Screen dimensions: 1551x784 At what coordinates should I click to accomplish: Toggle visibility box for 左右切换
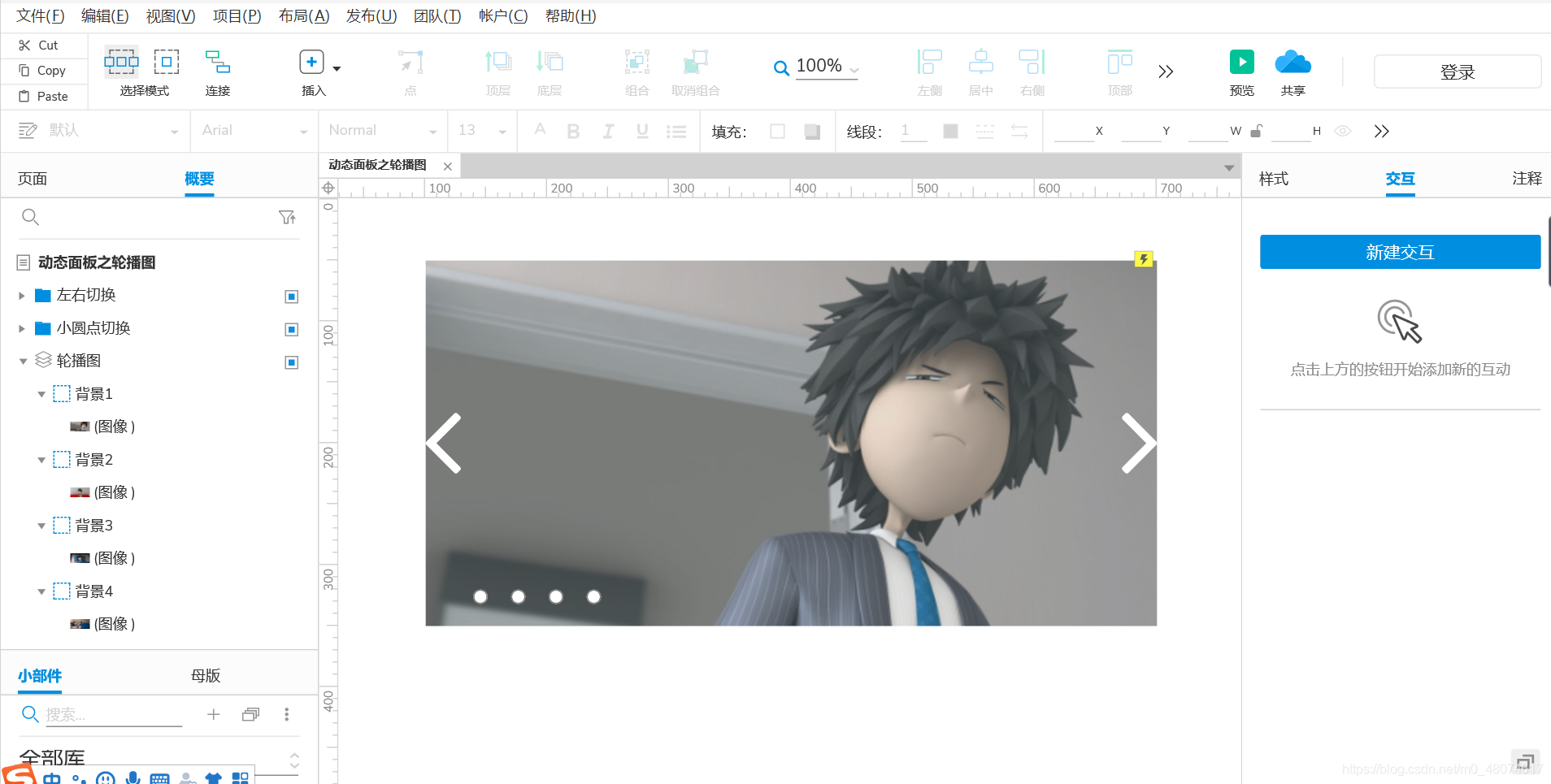[x=292, y=297]
